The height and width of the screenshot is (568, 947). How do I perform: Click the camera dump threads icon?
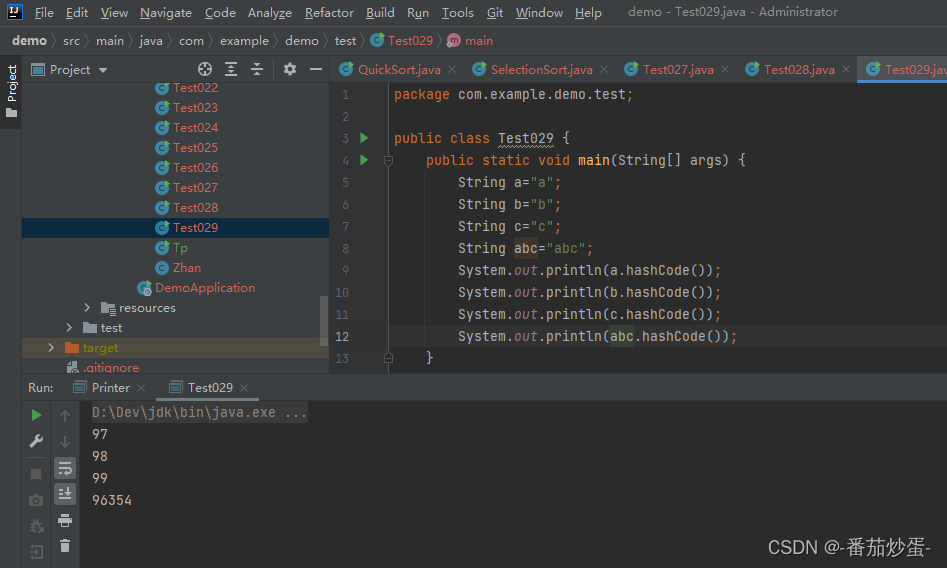coord(36,500)
